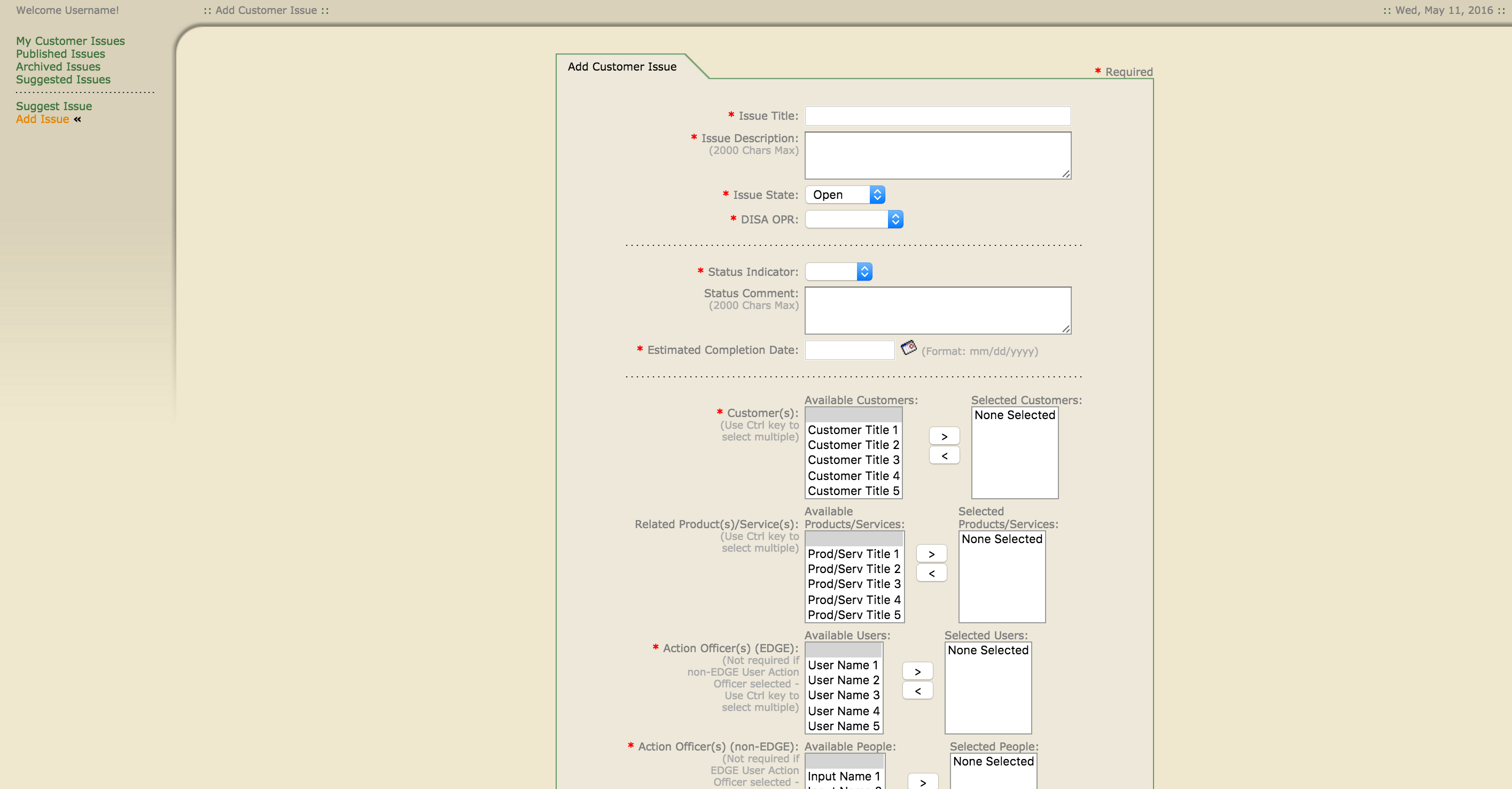Screen dimensions: 1512x789
Task: Add user with > button under Available Users
Action: pos(917,670)
